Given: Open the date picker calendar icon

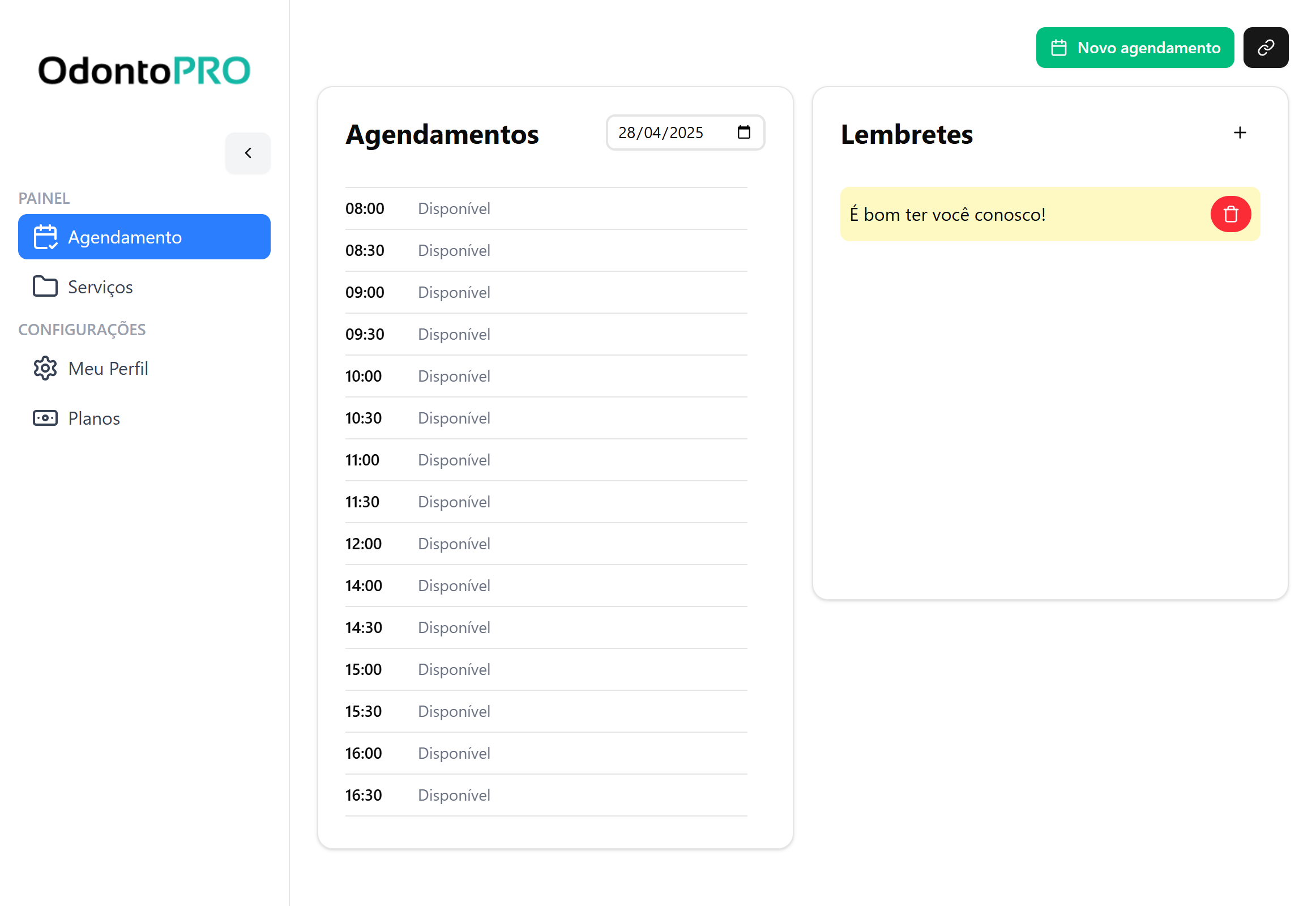Looking at the screenshot, I should point(743,133).
